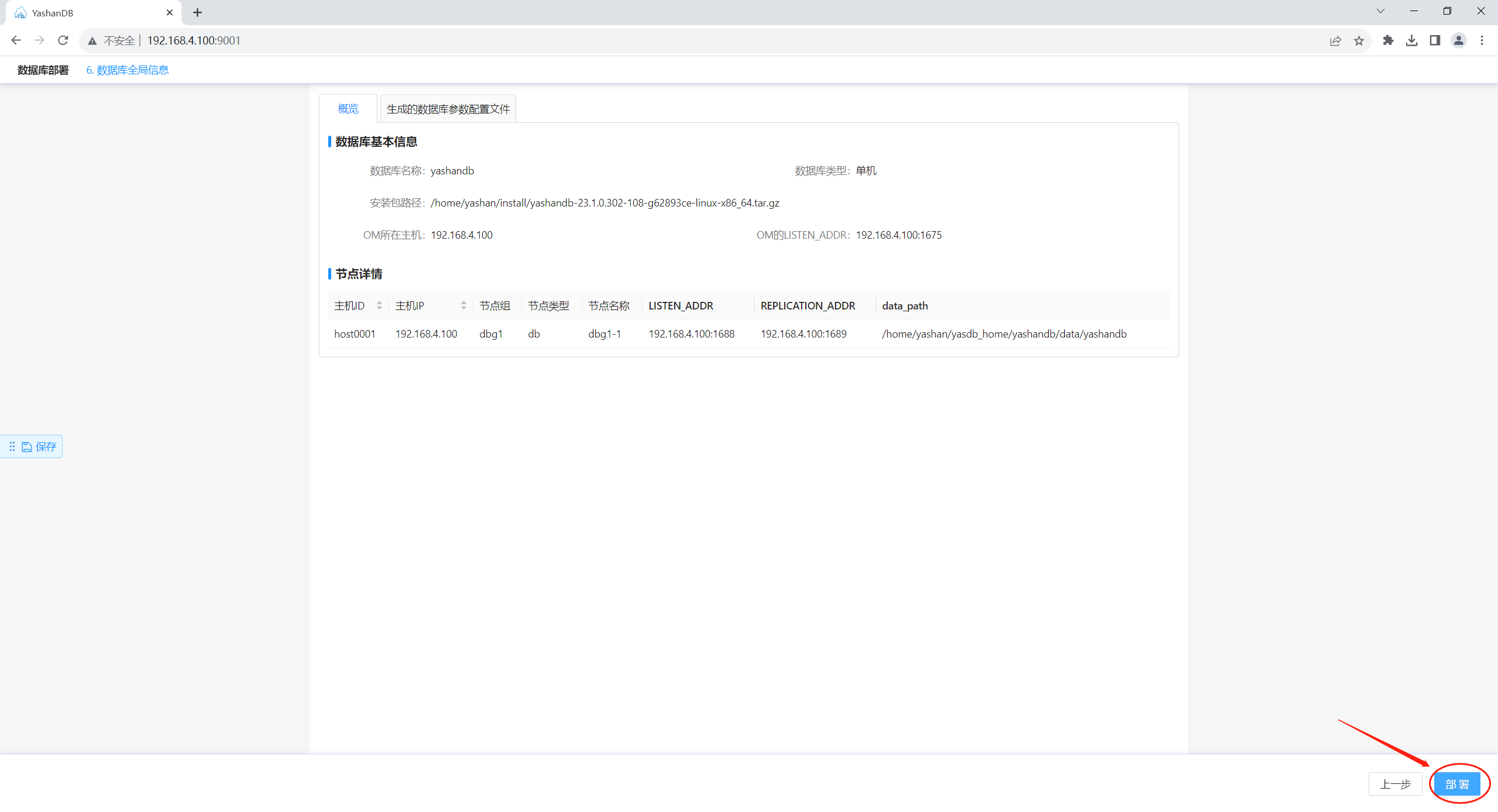The width and height of the screenshot is (1498, 812).
Task: Click the browser forward arrow
Action: [x=39, y=40]
